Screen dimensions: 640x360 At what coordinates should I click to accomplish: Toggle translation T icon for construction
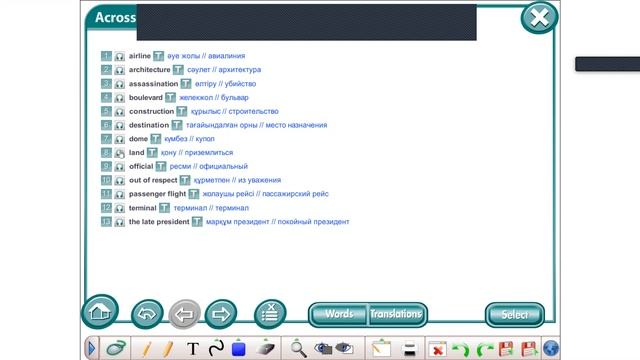point(182,111)
